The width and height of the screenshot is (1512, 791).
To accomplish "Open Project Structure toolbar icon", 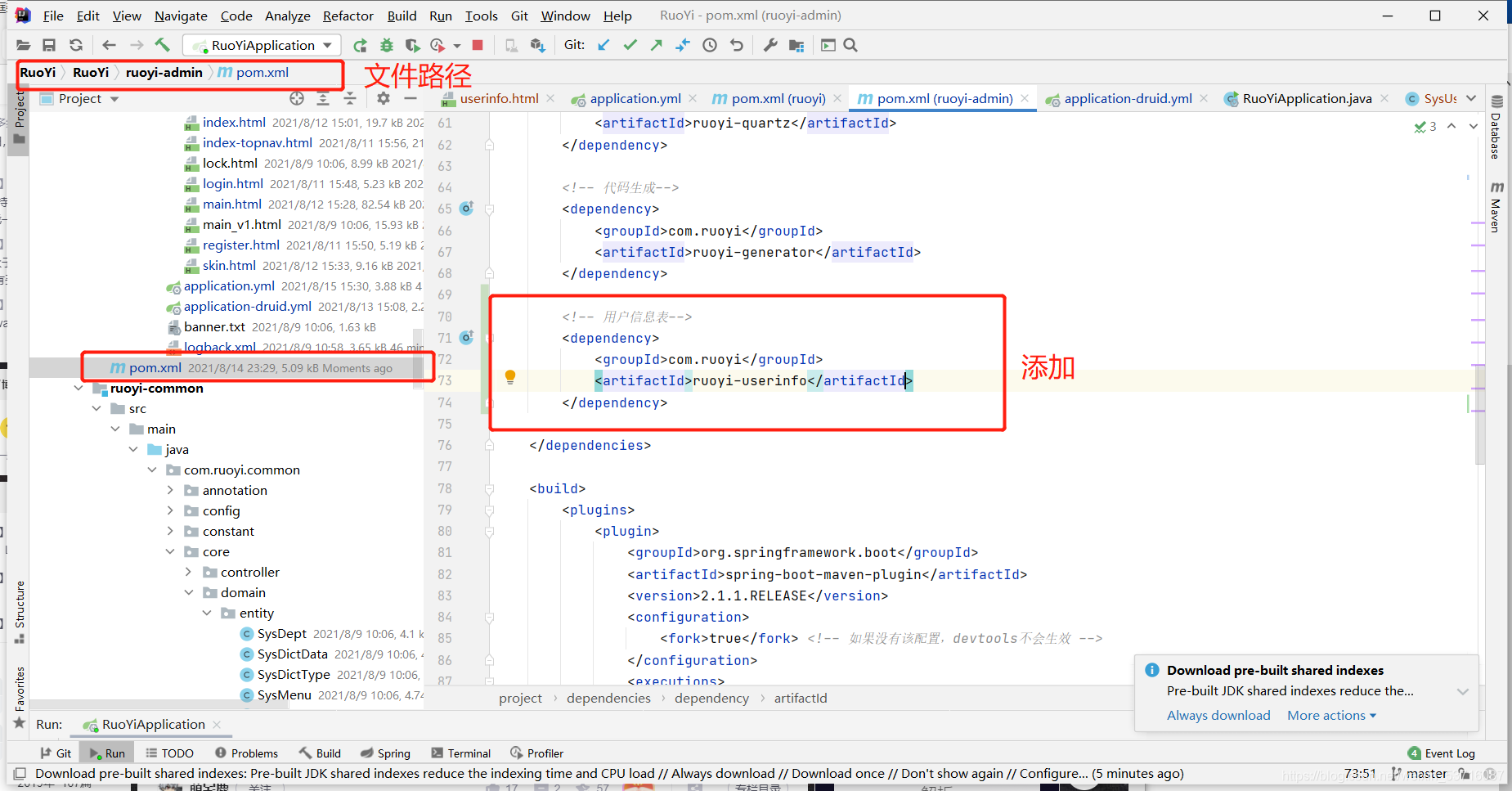I will coord(796,45).
